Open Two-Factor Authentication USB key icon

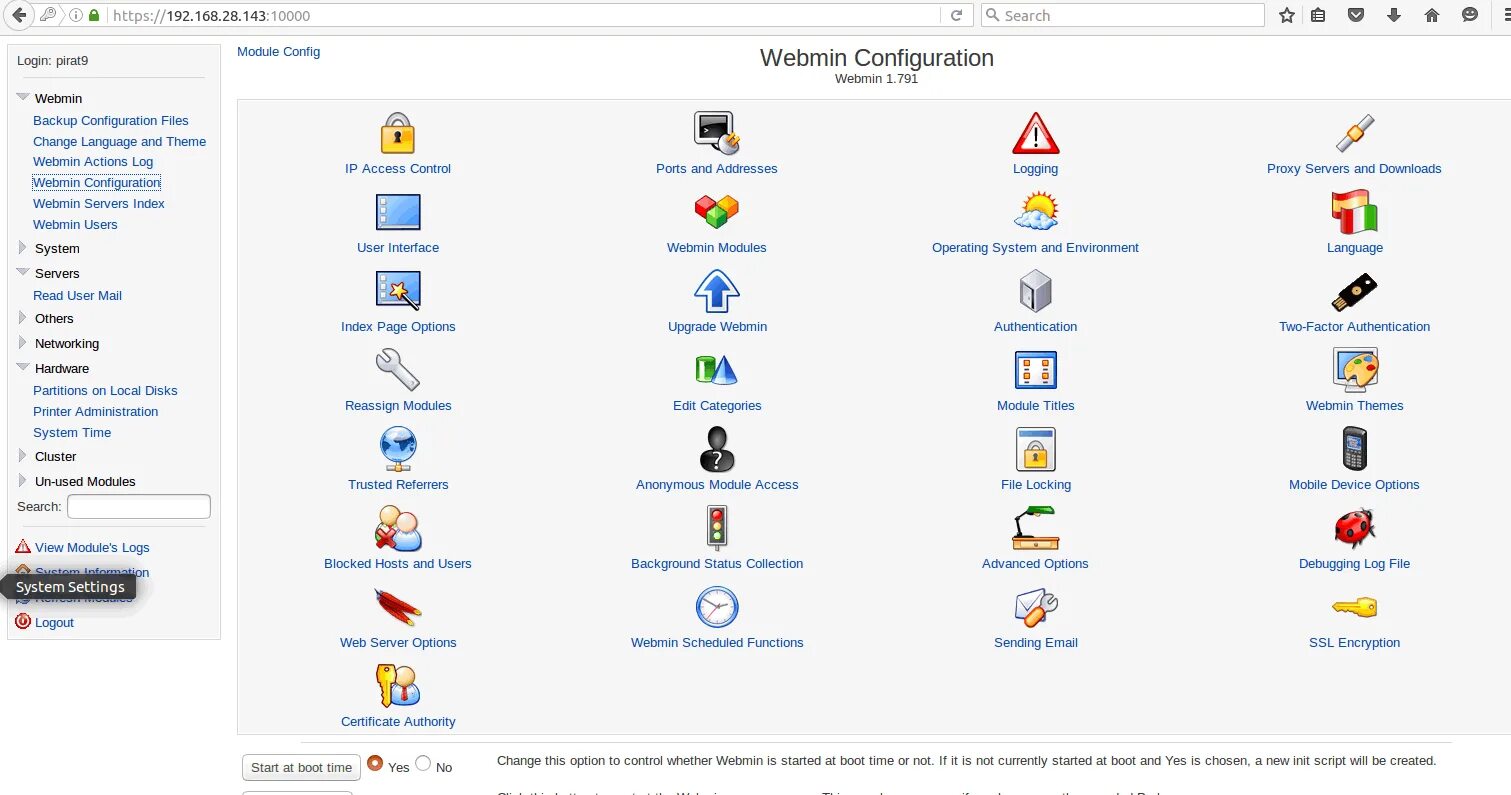pyautogui.click(x=1354, y=291)
